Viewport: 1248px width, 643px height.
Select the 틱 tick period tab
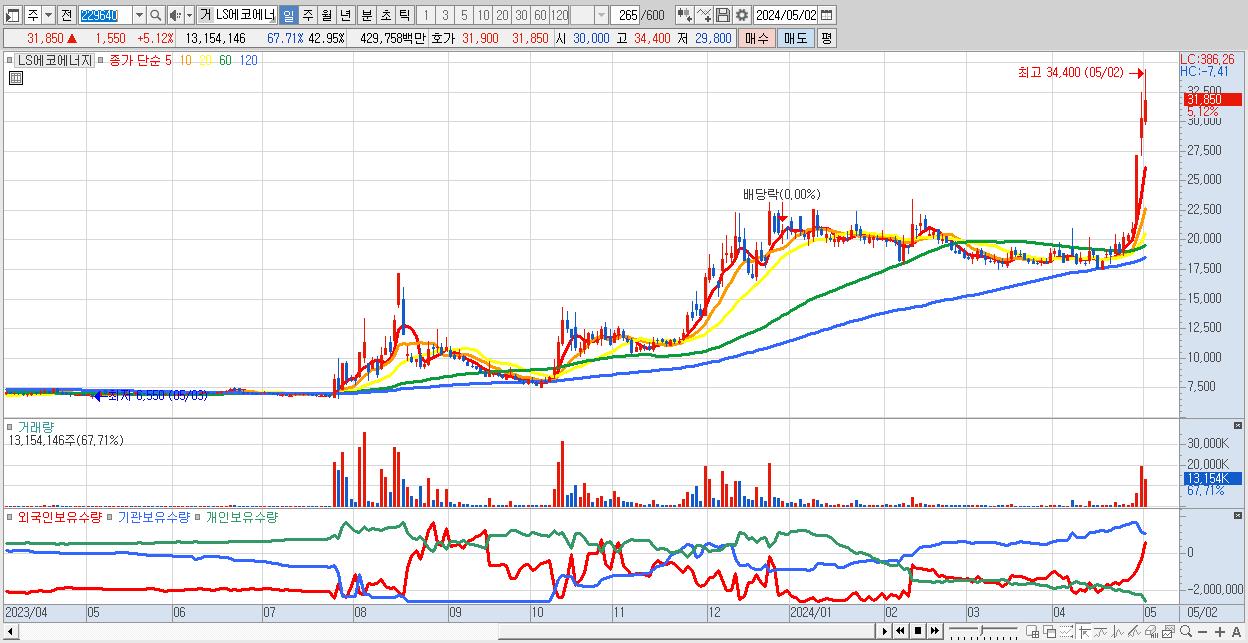(x=404, y=15)
